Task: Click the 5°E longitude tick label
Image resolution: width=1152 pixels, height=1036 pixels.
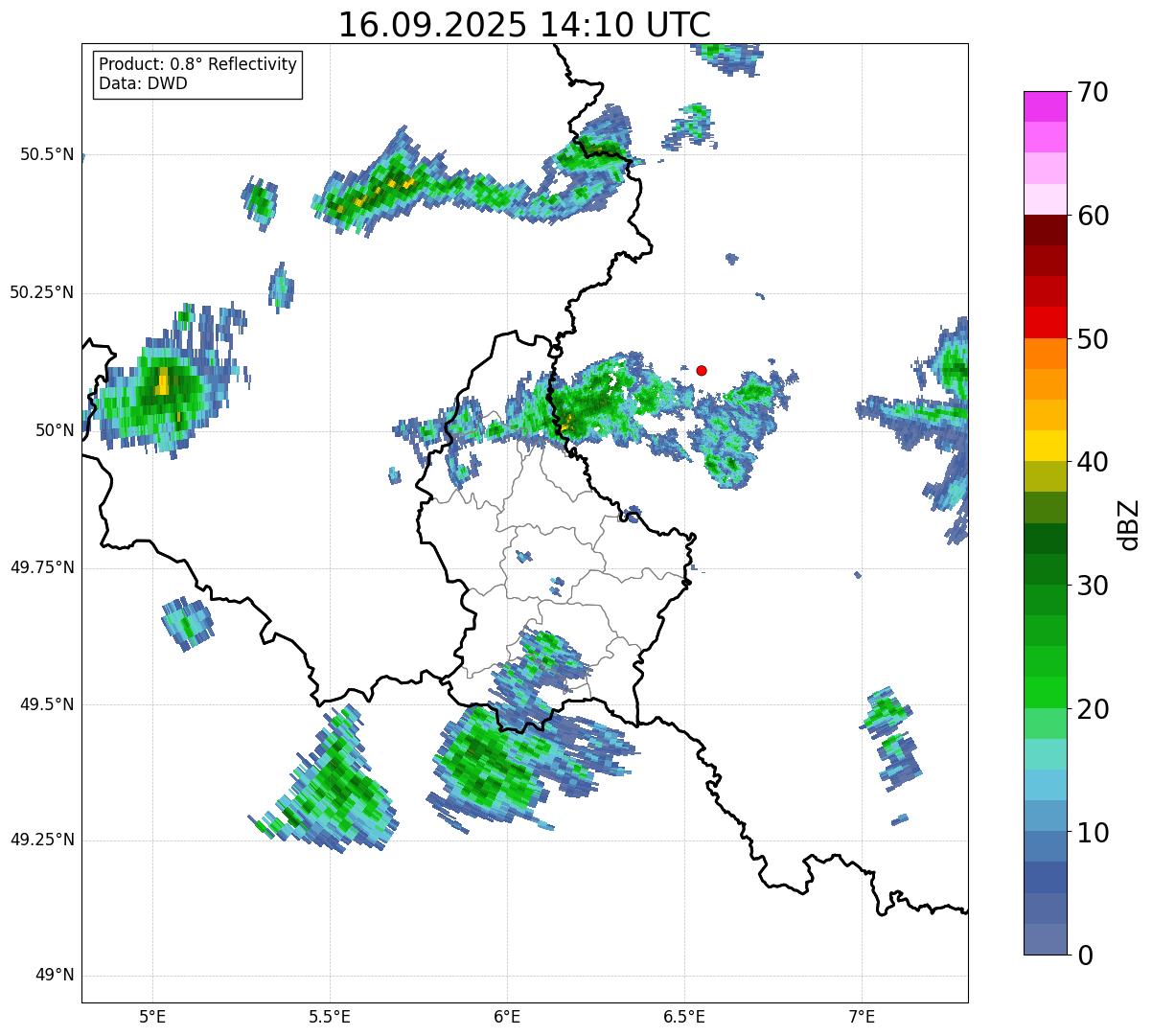Action: coord(152,1016)
